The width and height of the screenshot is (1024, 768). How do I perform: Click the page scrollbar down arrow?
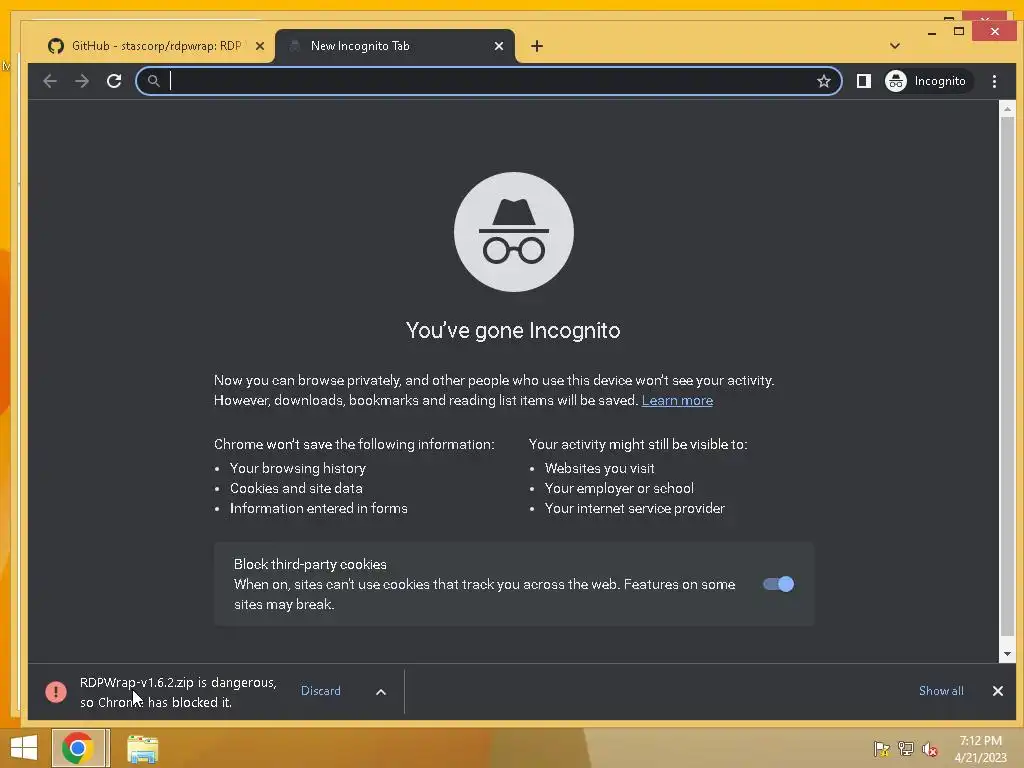coord(1008,654)
